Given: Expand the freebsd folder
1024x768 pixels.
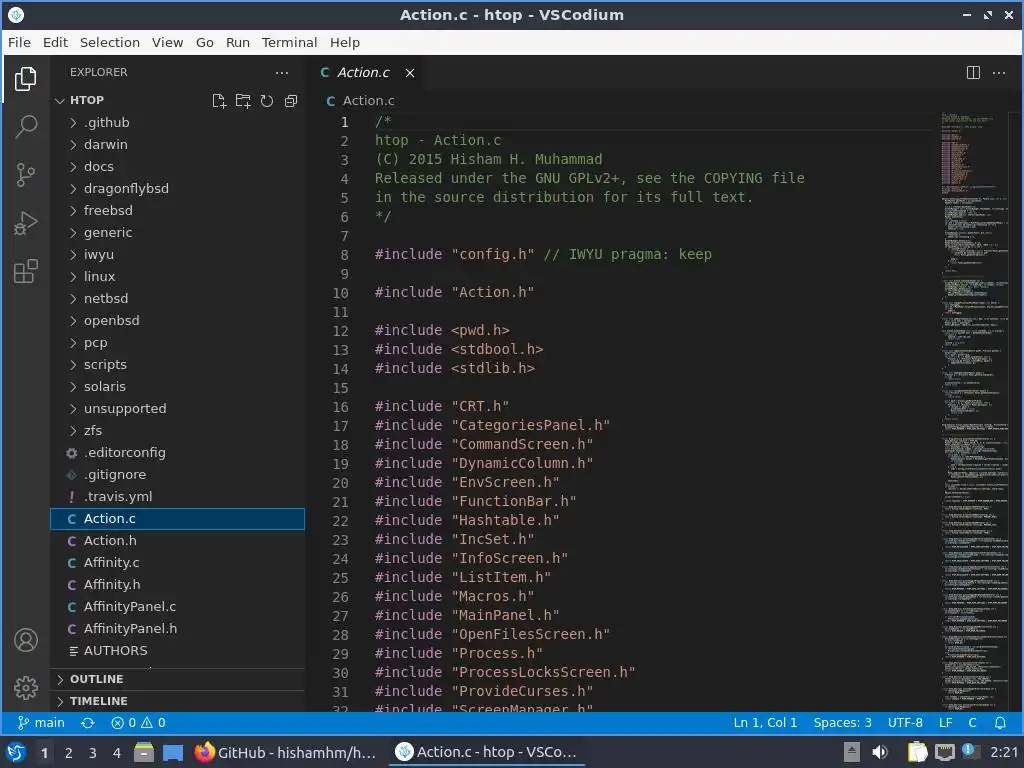Looking at the screenshot, I should 177,210.
